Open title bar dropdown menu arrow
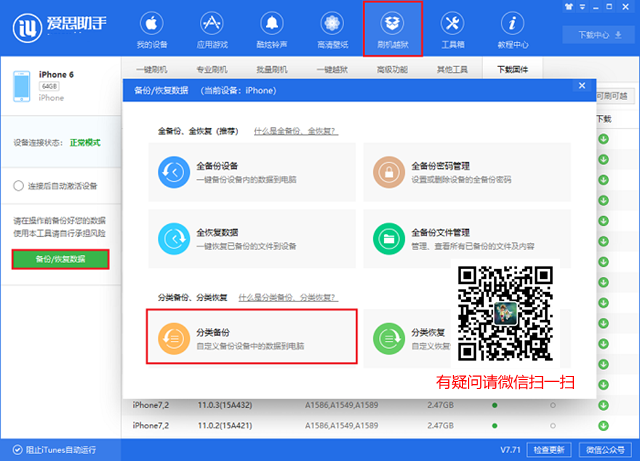Image resolution: width=640 pixels, height=461 pixels. 582,7
